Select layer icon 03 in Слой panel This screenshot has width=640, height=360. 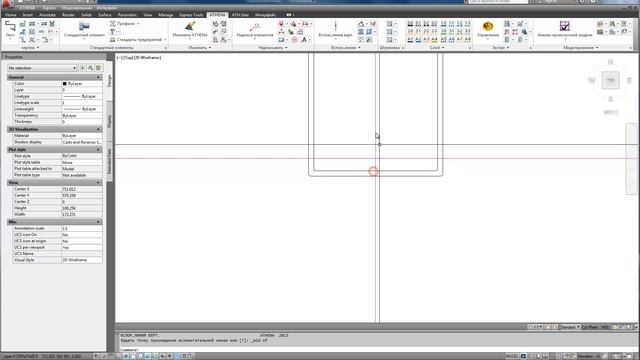click(434, 24)
